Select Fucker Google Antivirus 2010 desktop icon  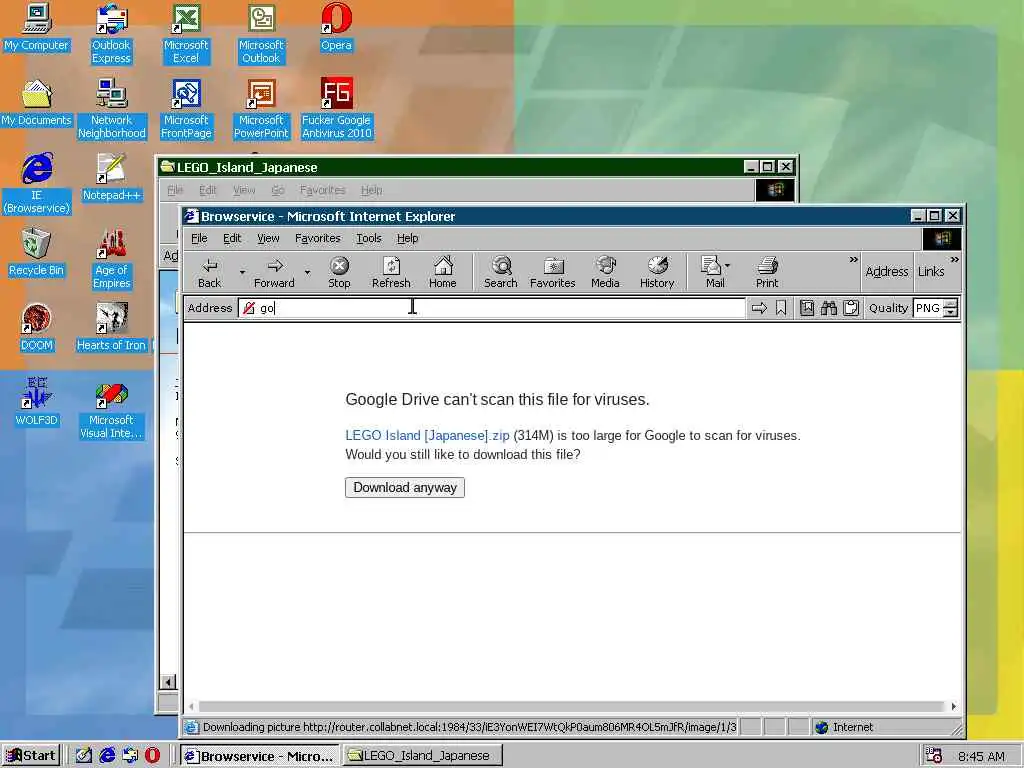(336, 109)
